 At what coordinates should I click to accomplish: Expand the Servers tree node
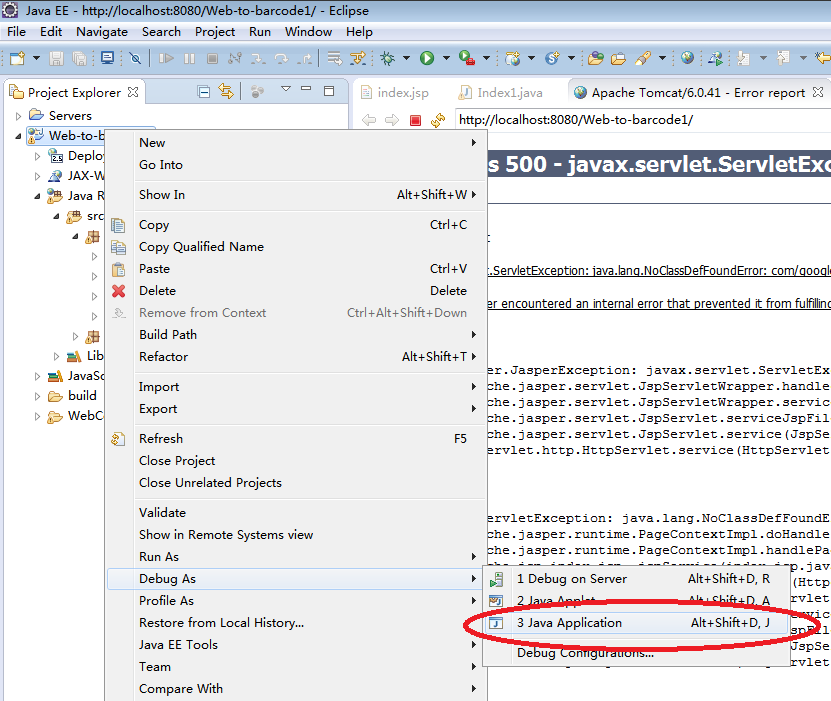(19, 116)
